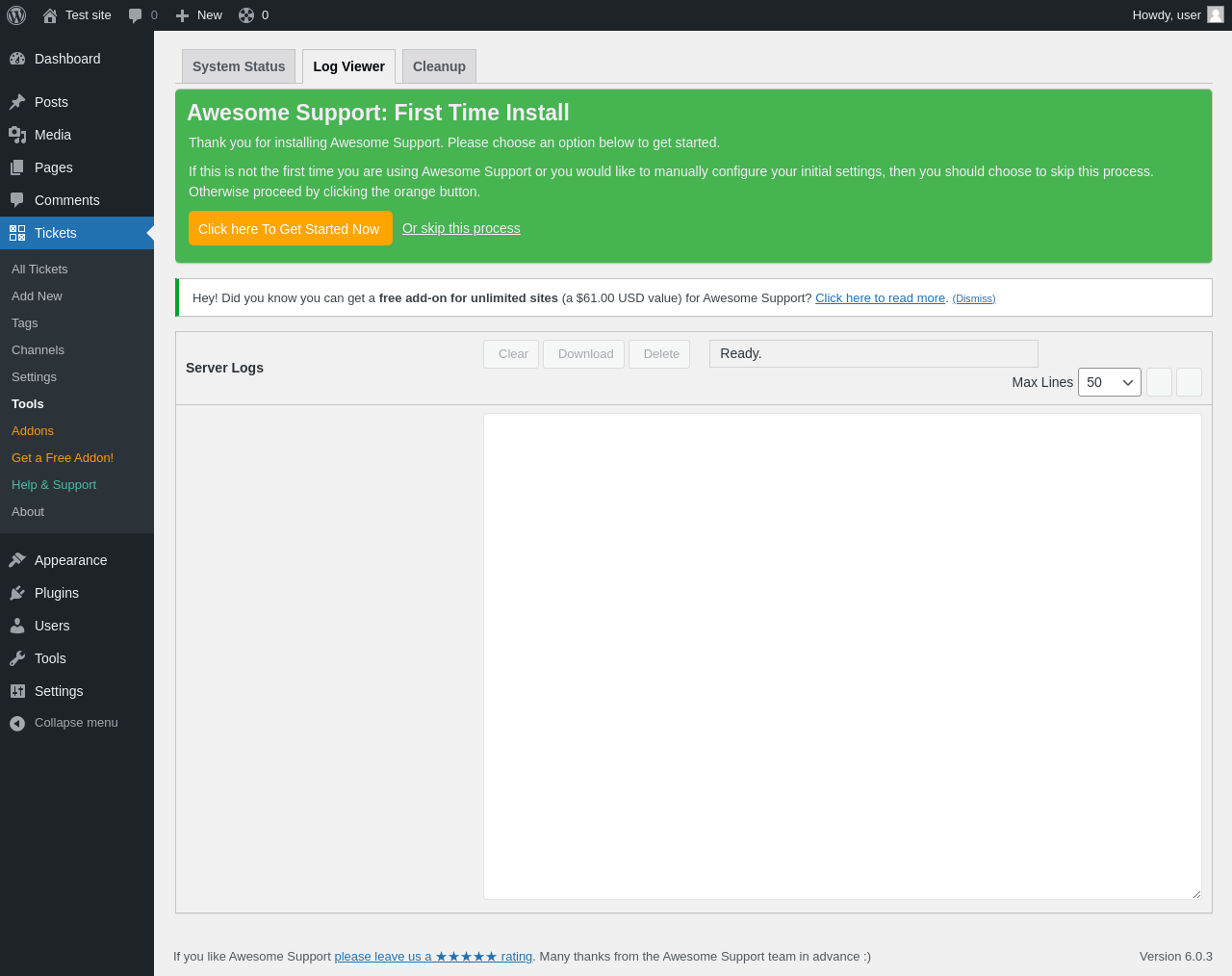Open Comments via the sidebar bubble icon
Image resolution: width=1232 pixels, height=976 pixels.
point(17,200)
